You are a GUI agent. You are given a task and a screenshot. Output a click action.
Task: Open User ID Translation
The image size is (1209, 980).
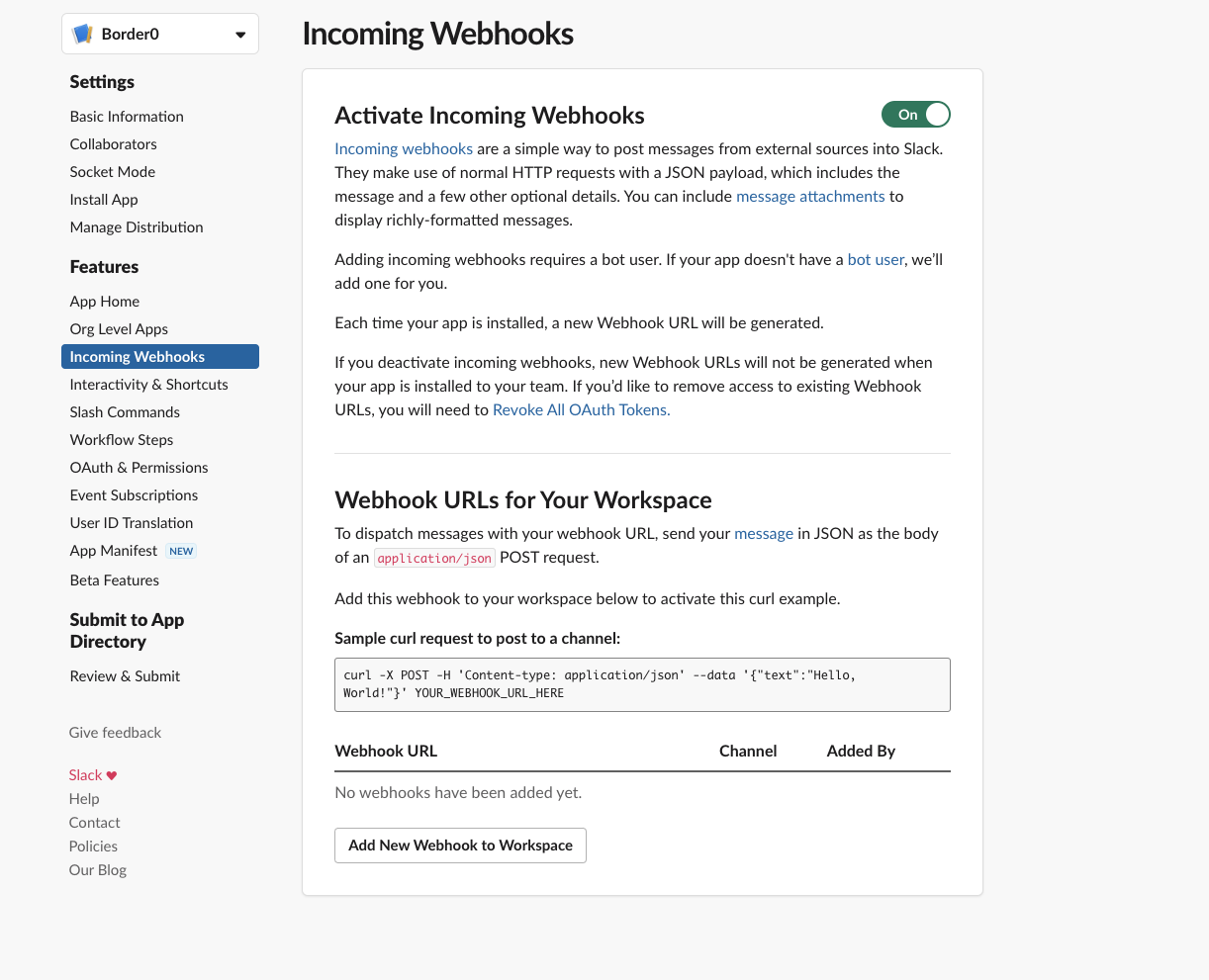(x=132, y=523)
